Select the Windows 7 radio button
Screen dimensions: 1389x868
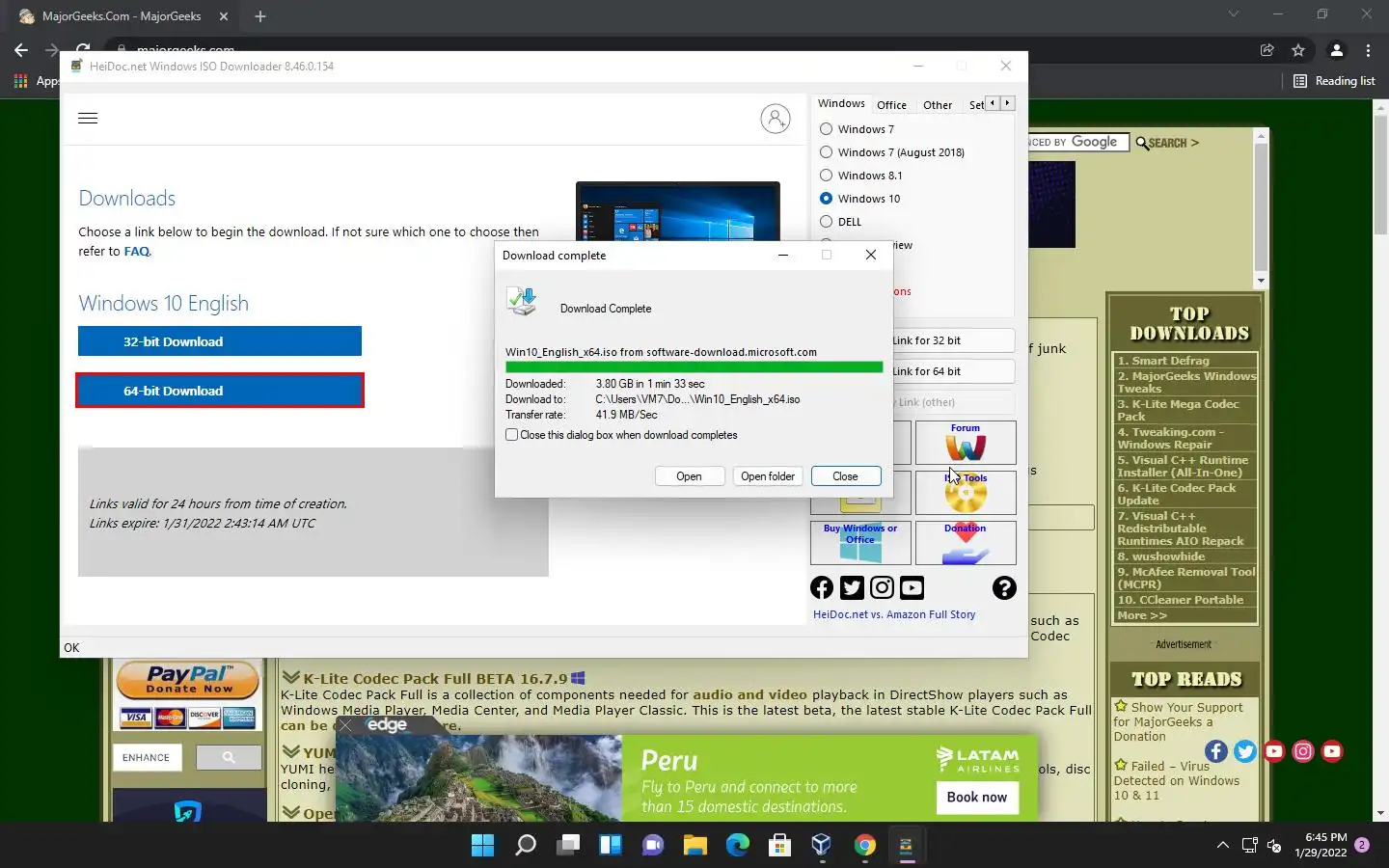tap(826, 129)
